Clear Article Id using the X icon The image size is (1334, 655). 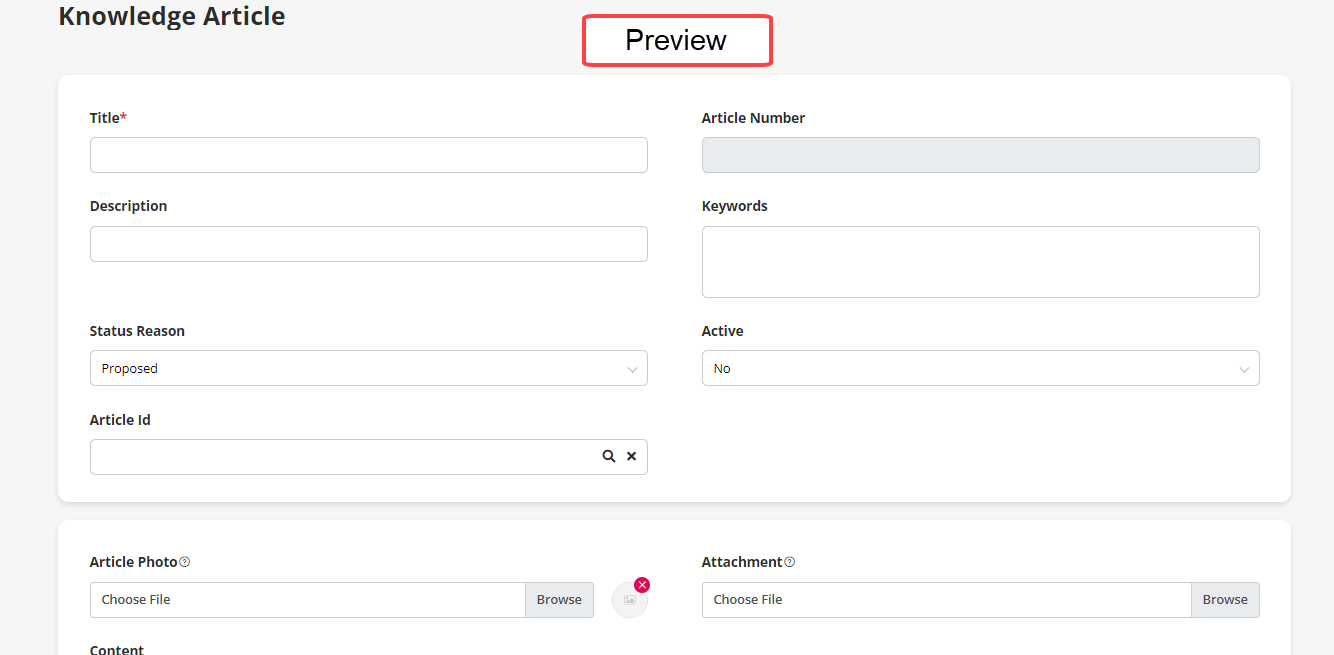[631, 456]
